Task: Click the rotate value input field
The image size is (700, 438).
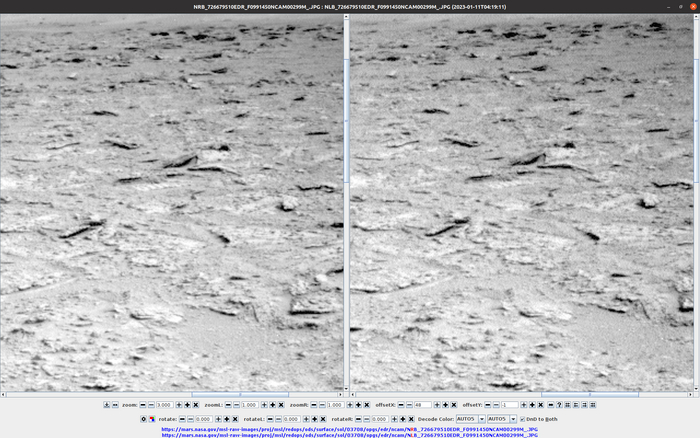Action: [x=204, y=419]
